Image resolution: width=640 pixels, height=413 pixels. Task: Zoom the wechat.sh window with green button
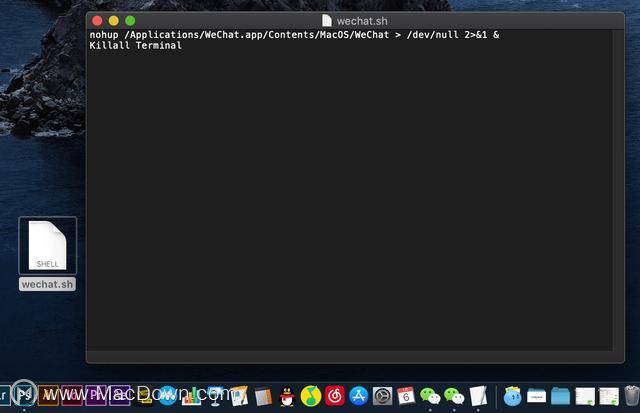coord(130,21)
